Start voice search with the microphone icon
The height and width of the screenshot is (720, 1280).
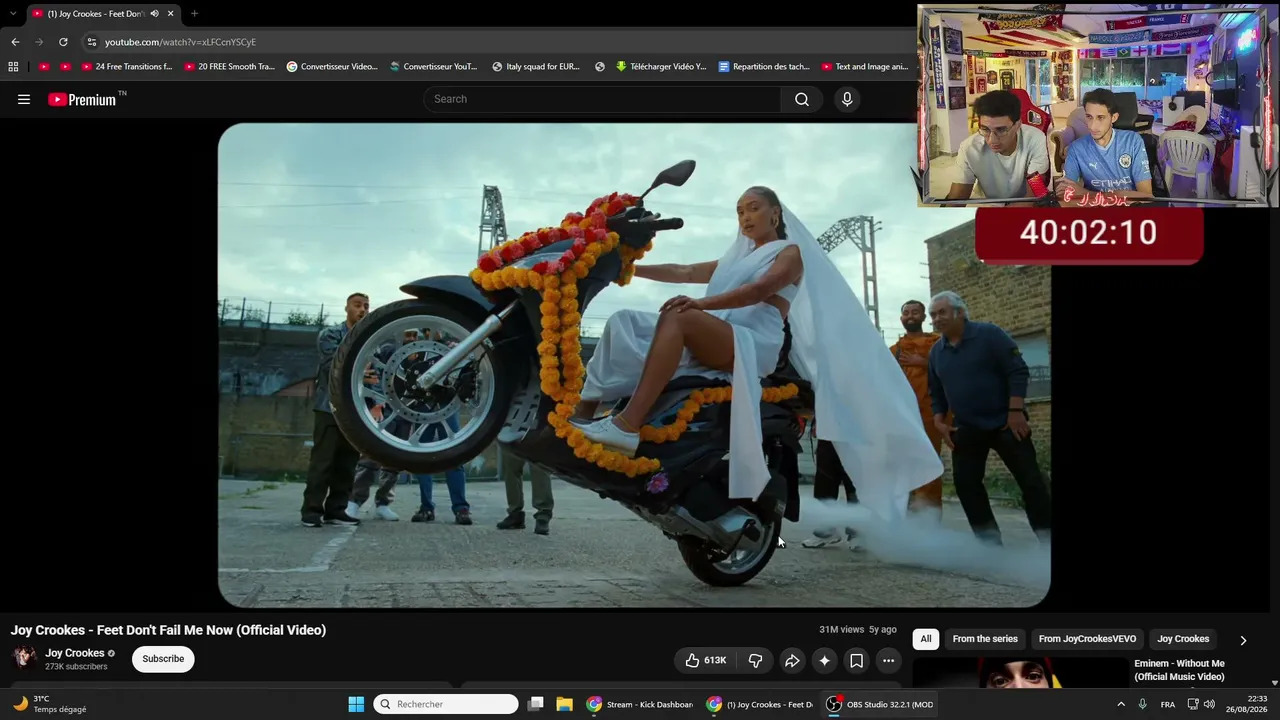(x=847, y=99)
